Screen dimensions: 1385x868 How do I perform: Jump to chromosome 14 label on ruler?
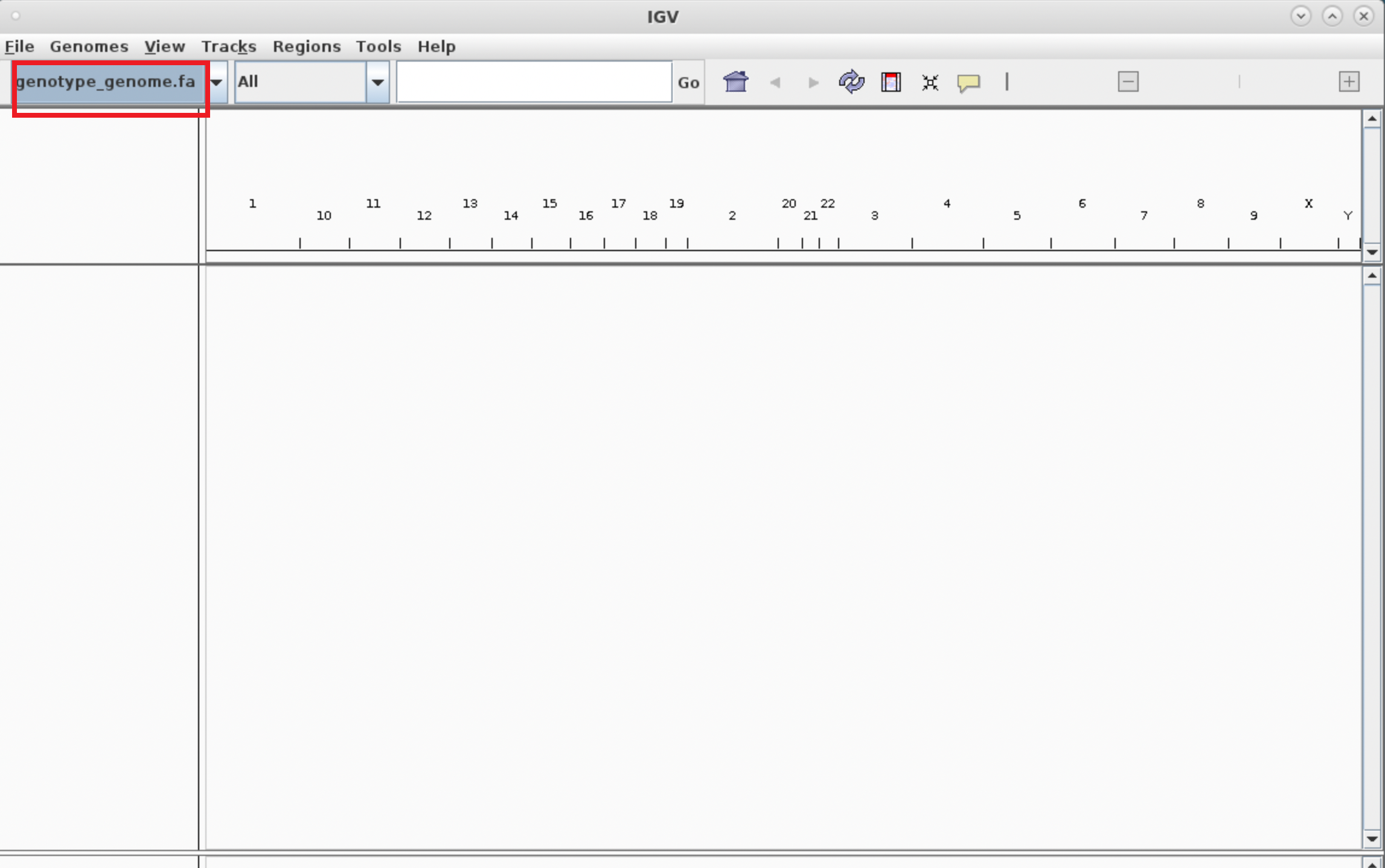[x=511, y=215]
